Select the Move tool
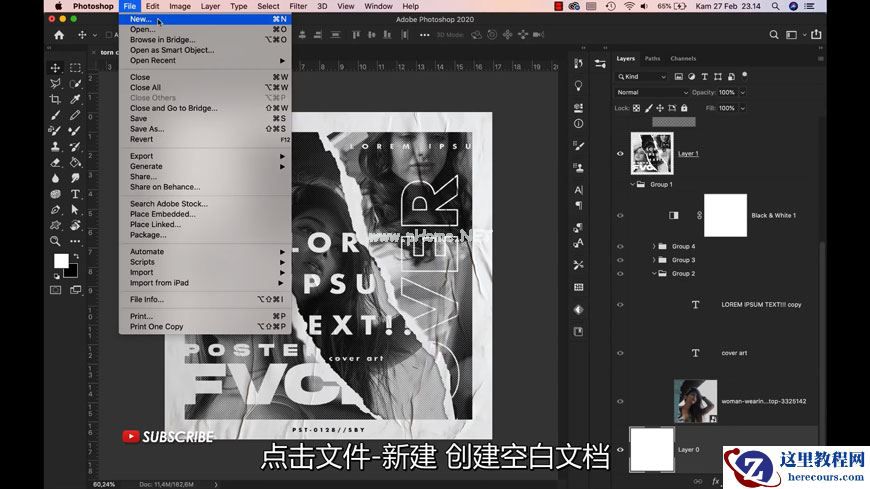This screenshot has width=870, height=489. point(55,68)
